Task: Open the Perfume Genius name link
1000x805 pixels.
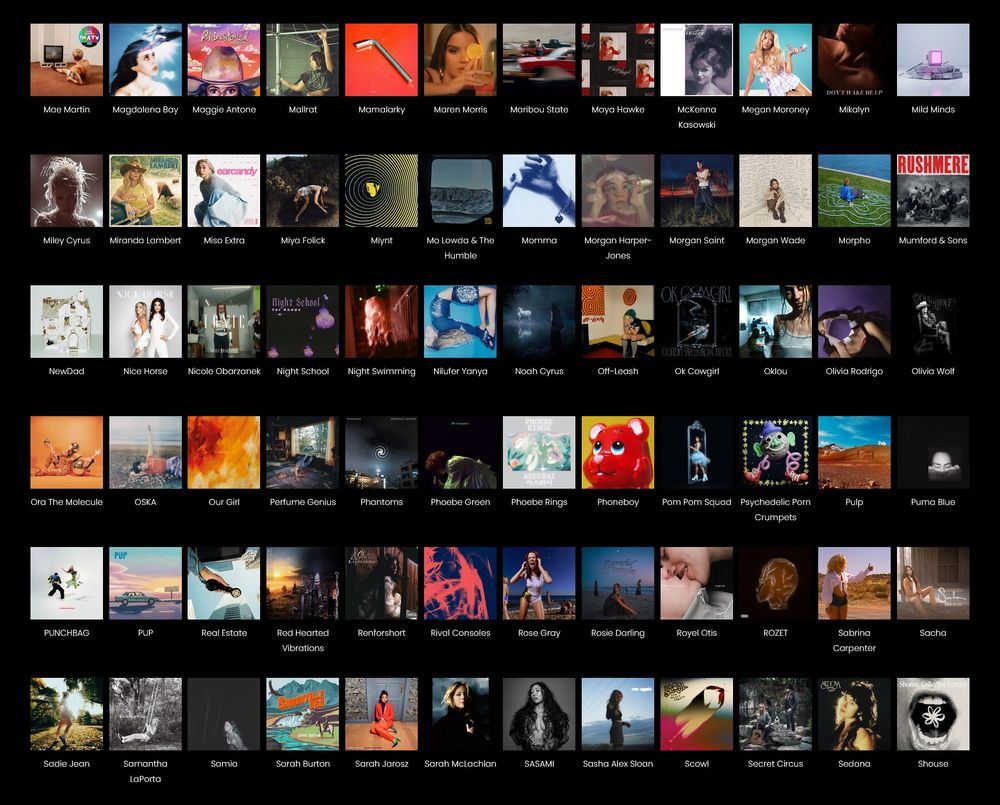Action: pyautogui.click(x=303, y=502)
